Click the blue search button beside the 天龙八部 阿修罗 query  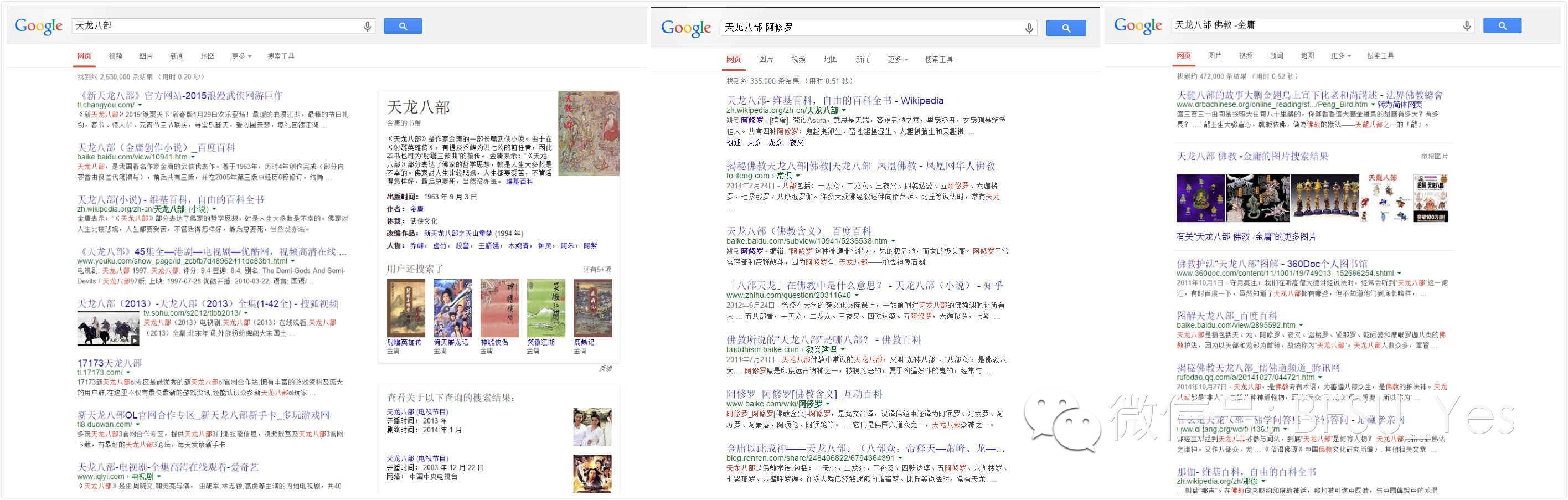pyautogui.click(x=1066, y=28)
